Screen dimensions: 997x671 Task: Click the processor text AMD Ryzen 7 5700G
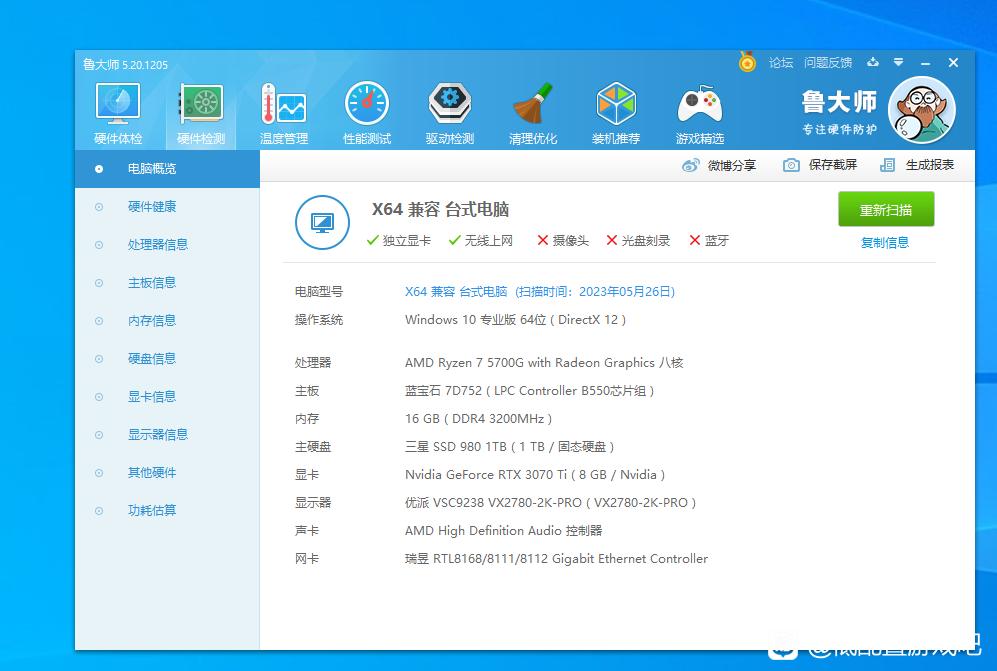pyautogui.click(x=544, y=363)
